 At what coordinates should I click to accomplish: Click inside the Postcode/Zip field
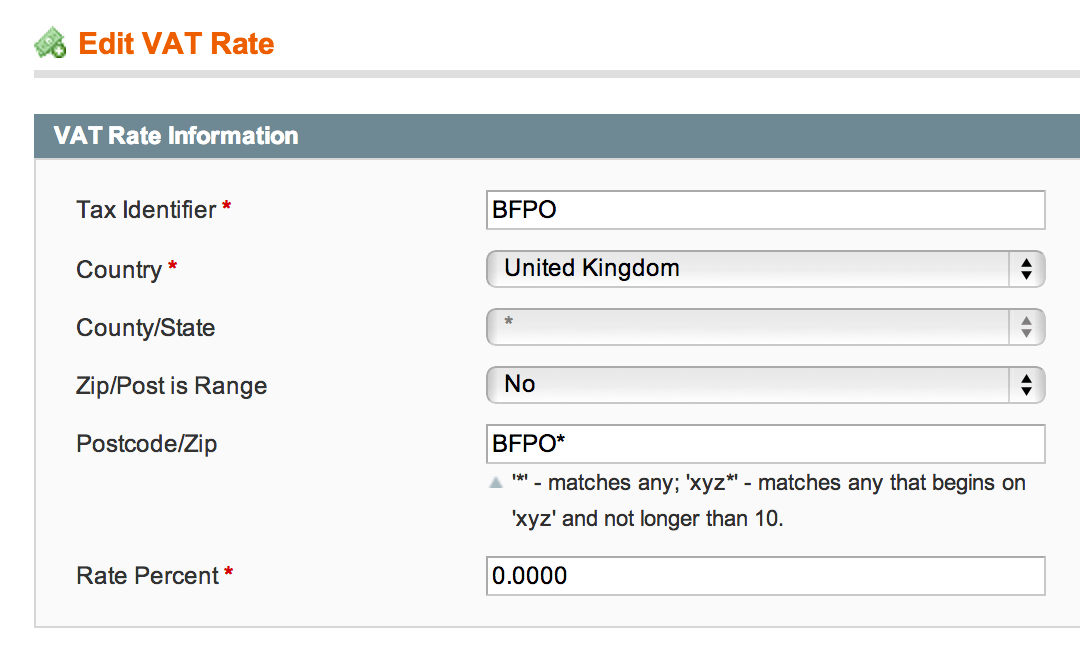tap(765, 444)
